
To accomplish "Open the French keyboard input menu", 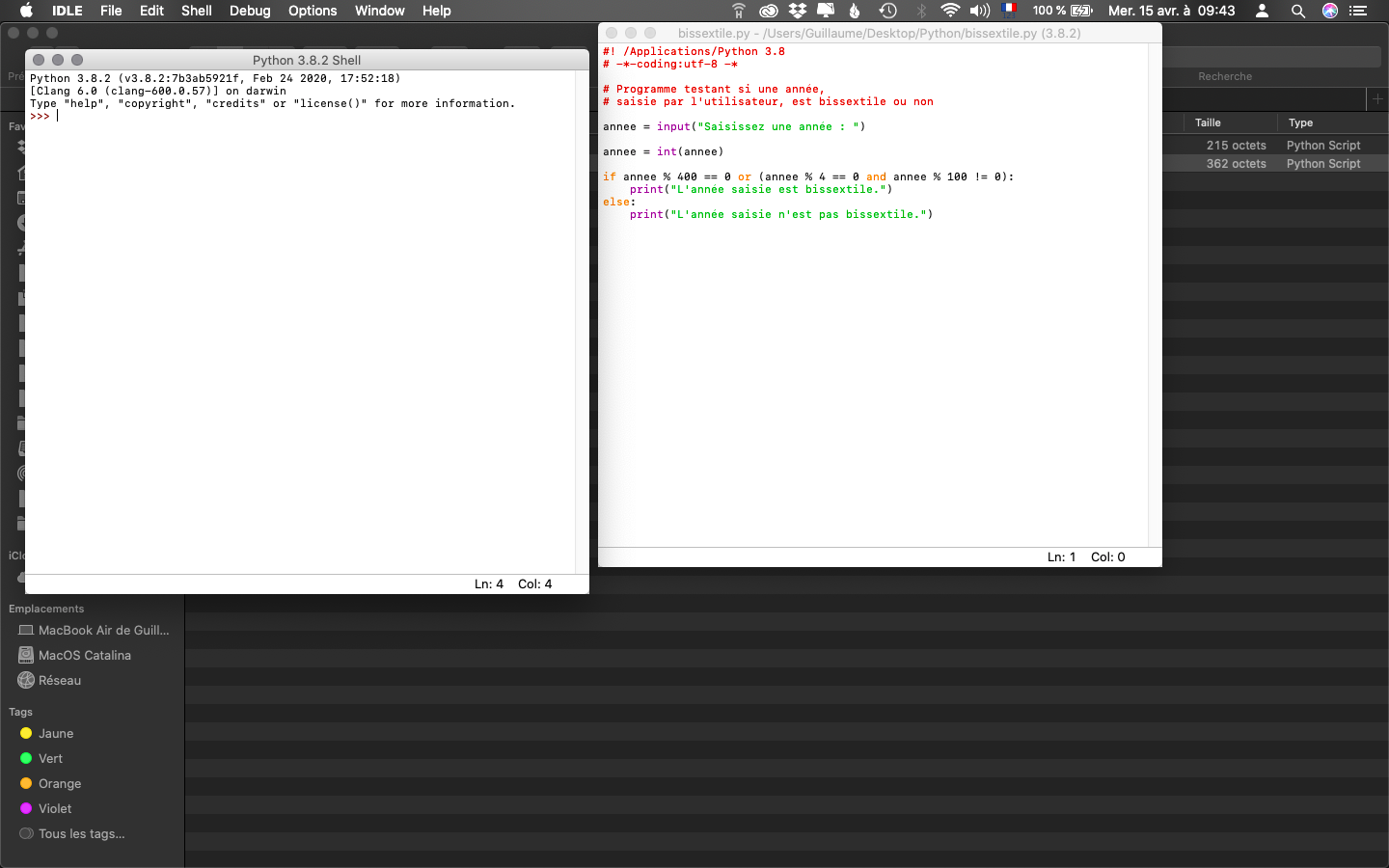I will [x=1009, y=11].
